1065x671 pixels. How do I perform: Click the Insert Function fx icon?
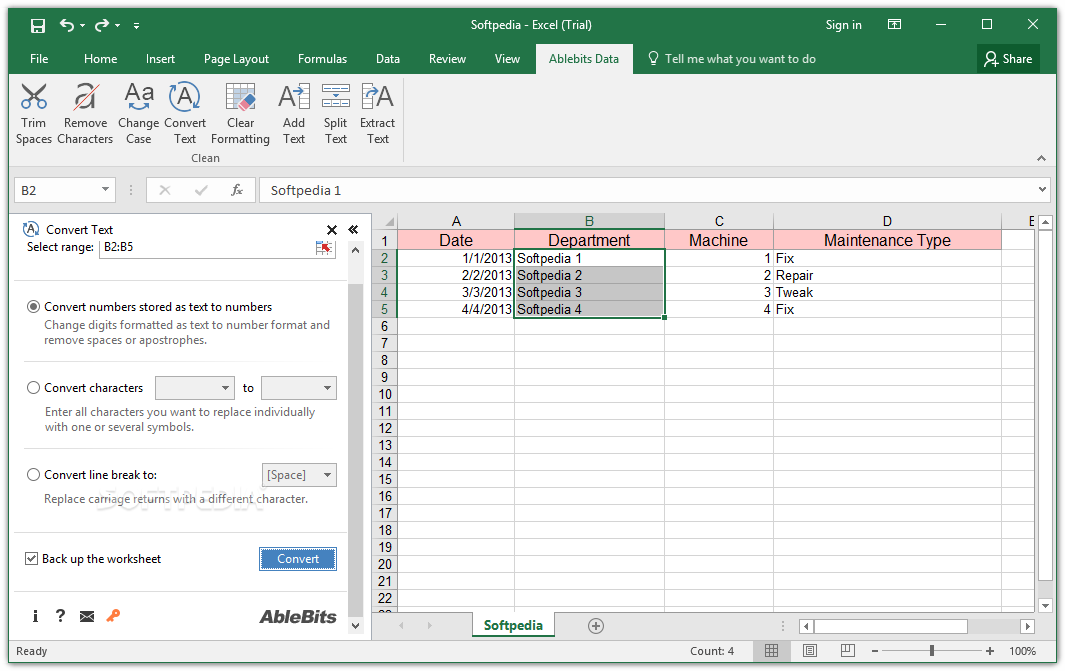236,190
